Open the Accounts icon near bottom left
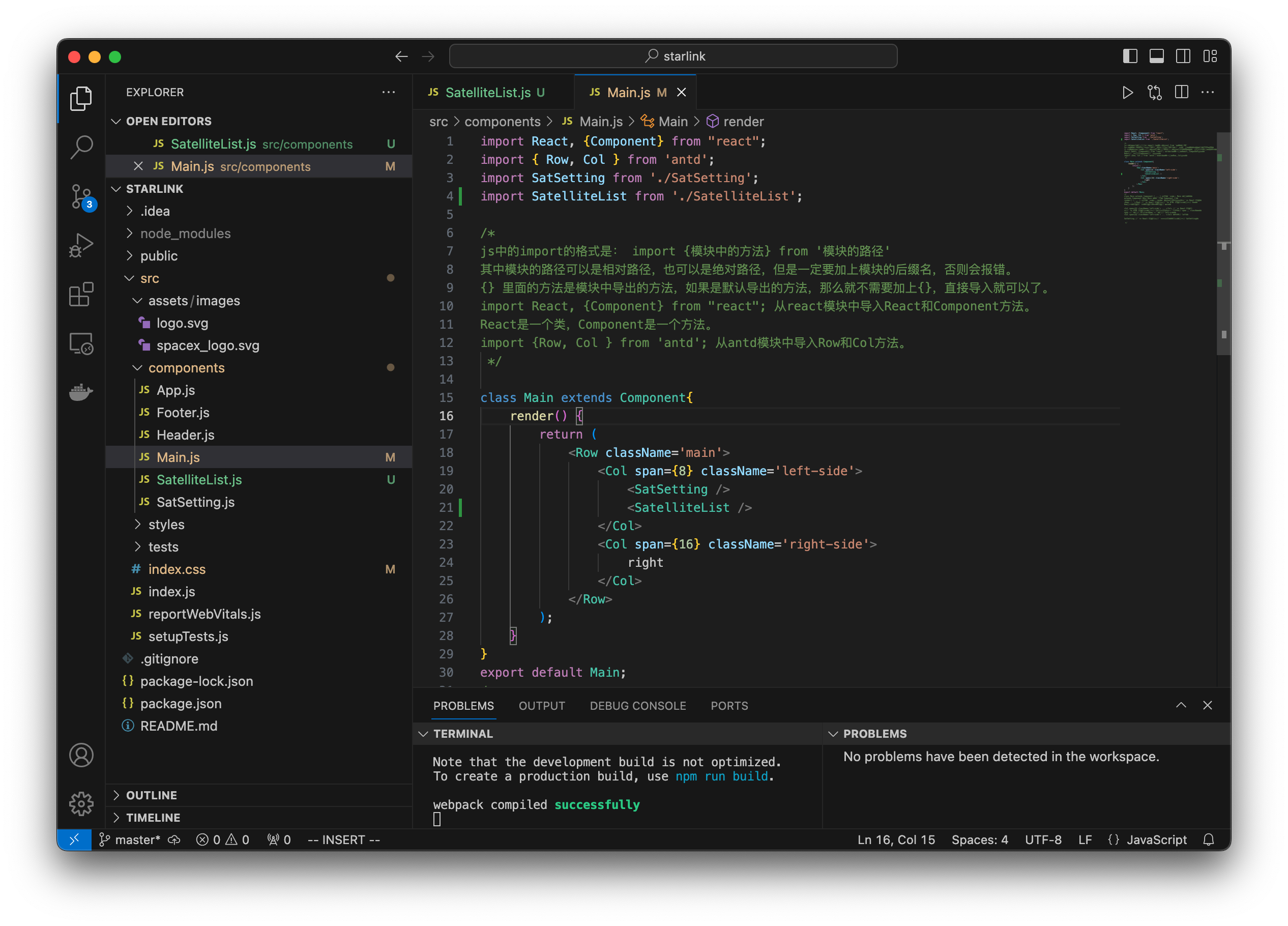The image size is (1288, 926). click(81, 755)
